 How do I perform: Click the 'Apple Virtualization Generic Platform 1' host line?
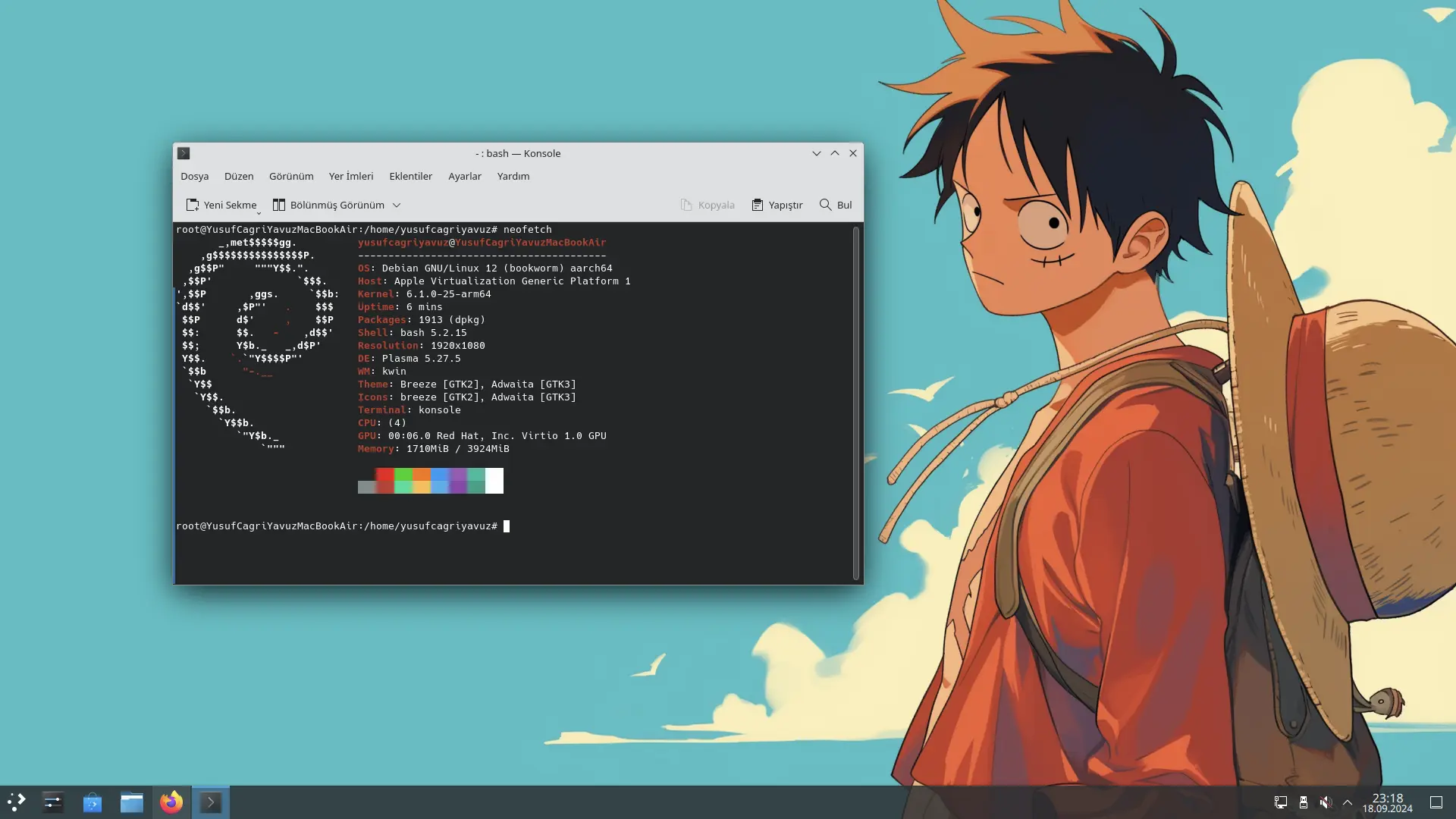(494, 281)
